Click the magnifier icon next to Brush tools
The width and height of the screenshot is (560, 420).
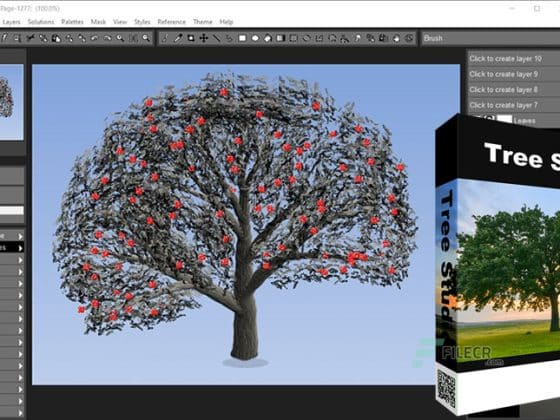click(146, 38)
